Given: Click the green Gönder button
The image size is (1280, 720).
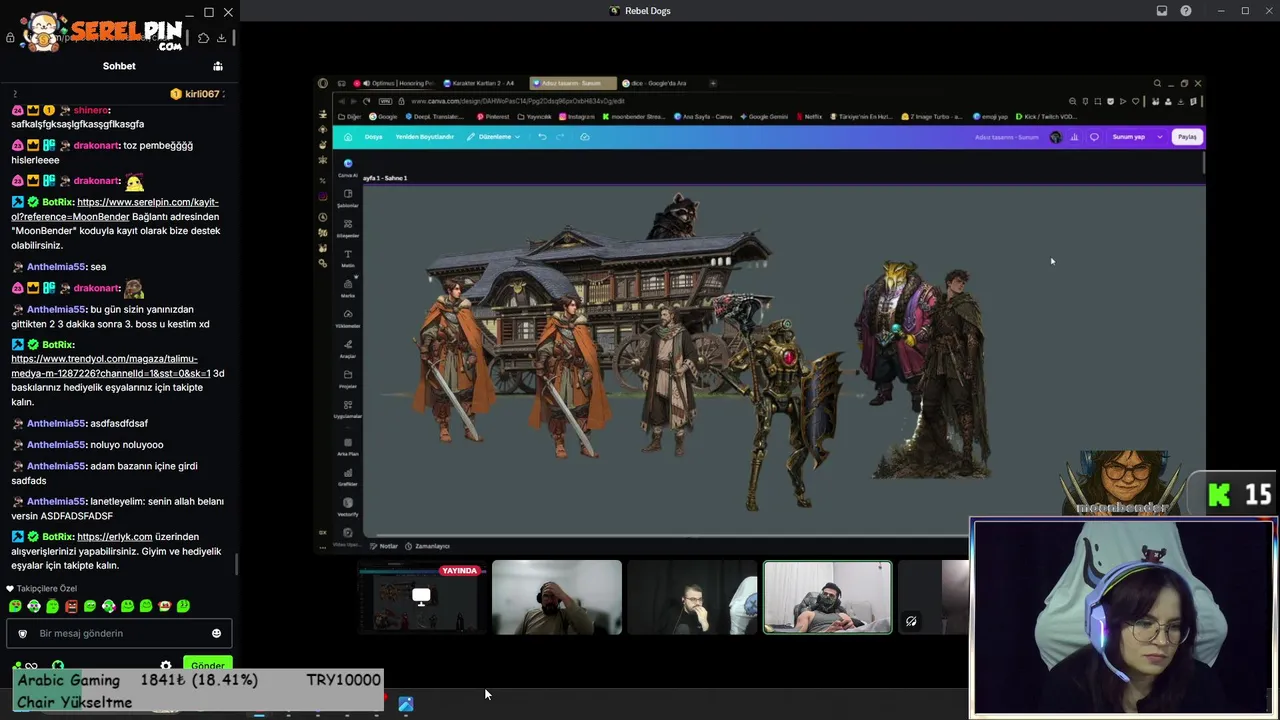Looking at the screenshot, I should [x=207, y=665].
